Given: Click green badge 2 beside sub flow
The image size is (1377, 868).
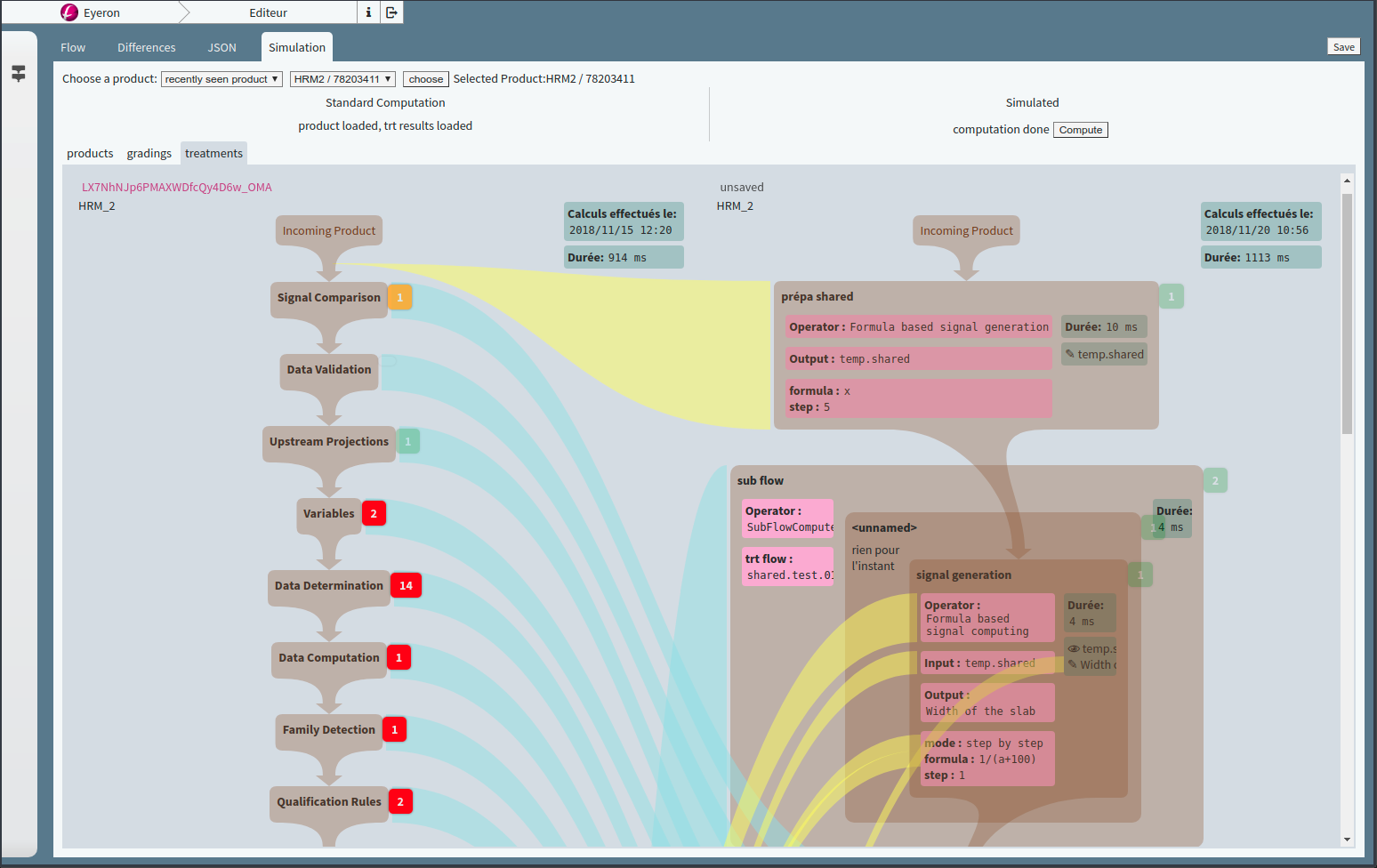Looking at the screenshot, I should 1215,480.
